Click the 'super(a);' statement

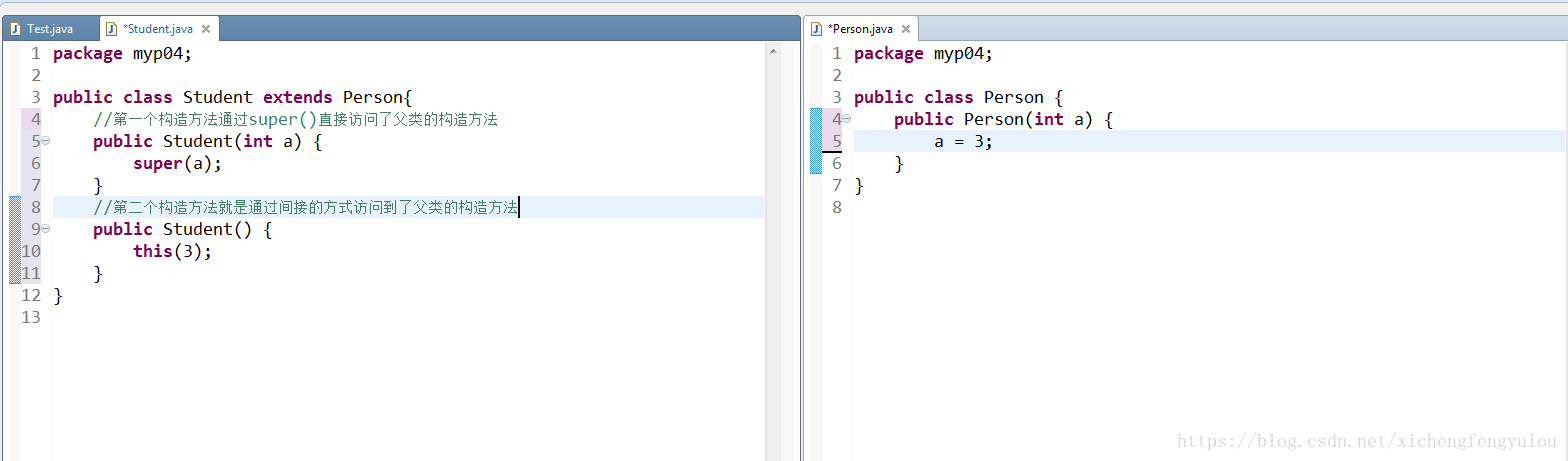(177, 163)
